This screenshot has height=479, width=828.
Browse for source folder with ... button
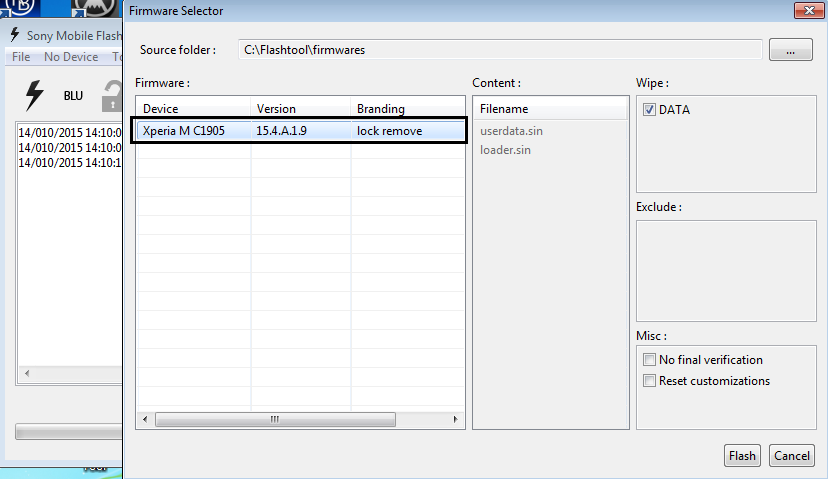pos(791,50)
